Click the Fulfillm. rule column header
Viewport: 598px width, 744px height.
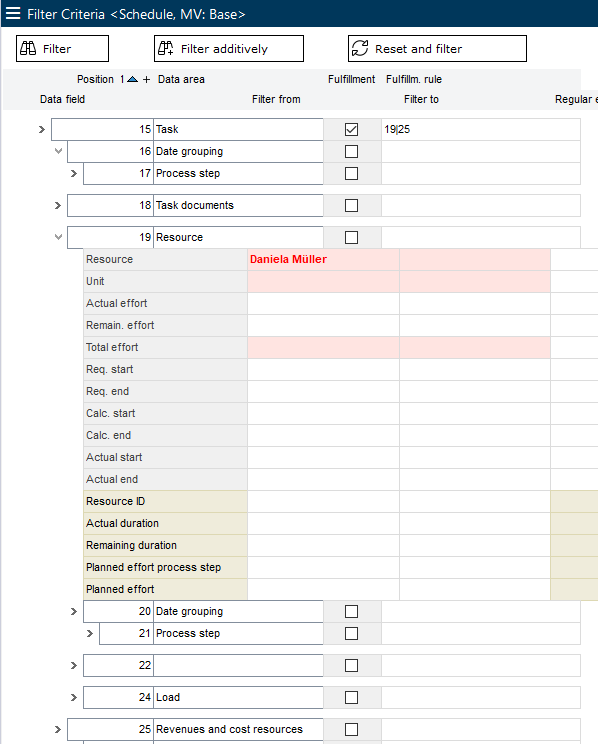tap(414, 79)
